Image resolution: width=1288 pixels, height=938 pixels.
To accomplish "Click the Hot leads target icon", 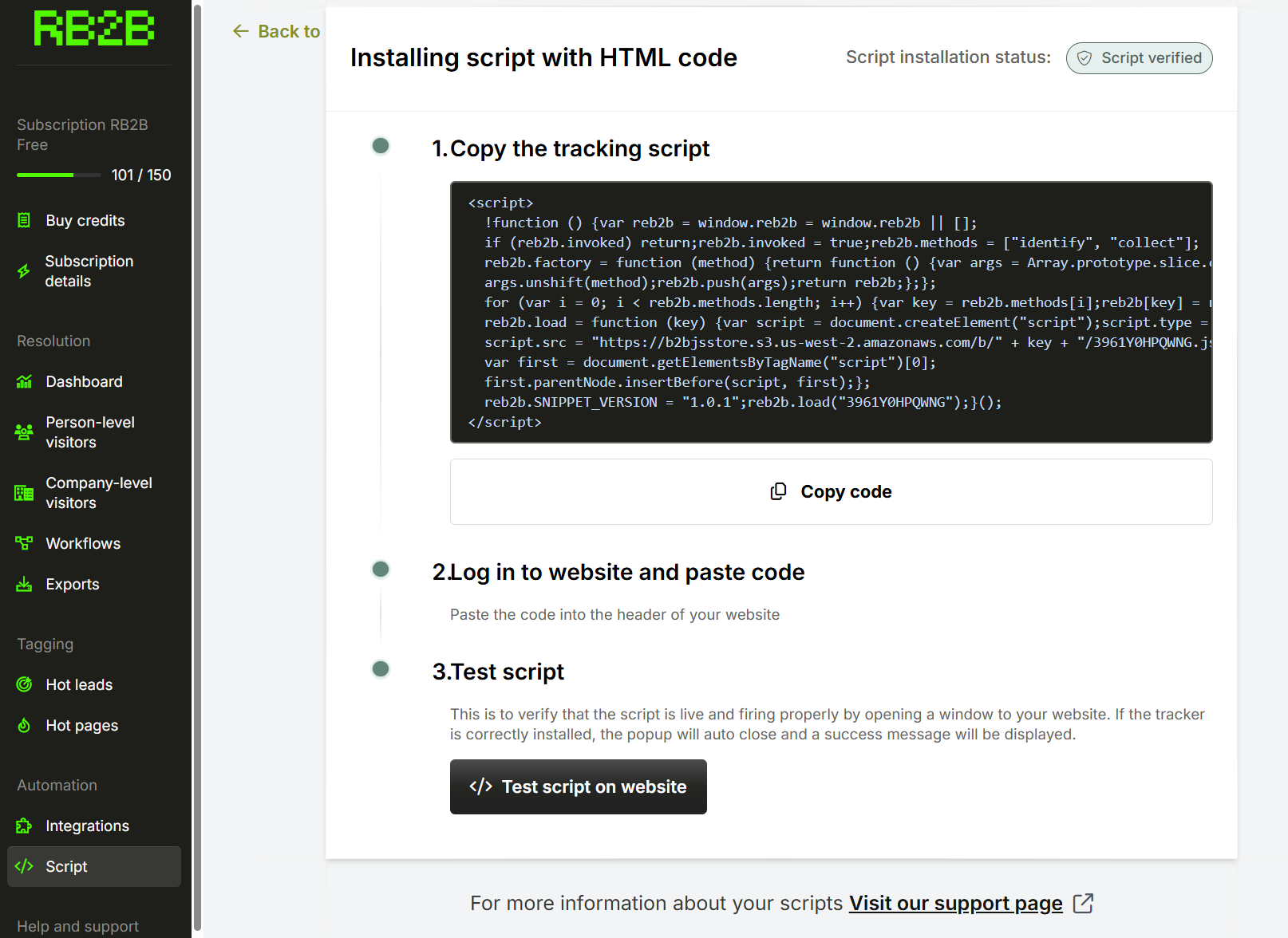I will pyautogui.click(x=24, y=684).
